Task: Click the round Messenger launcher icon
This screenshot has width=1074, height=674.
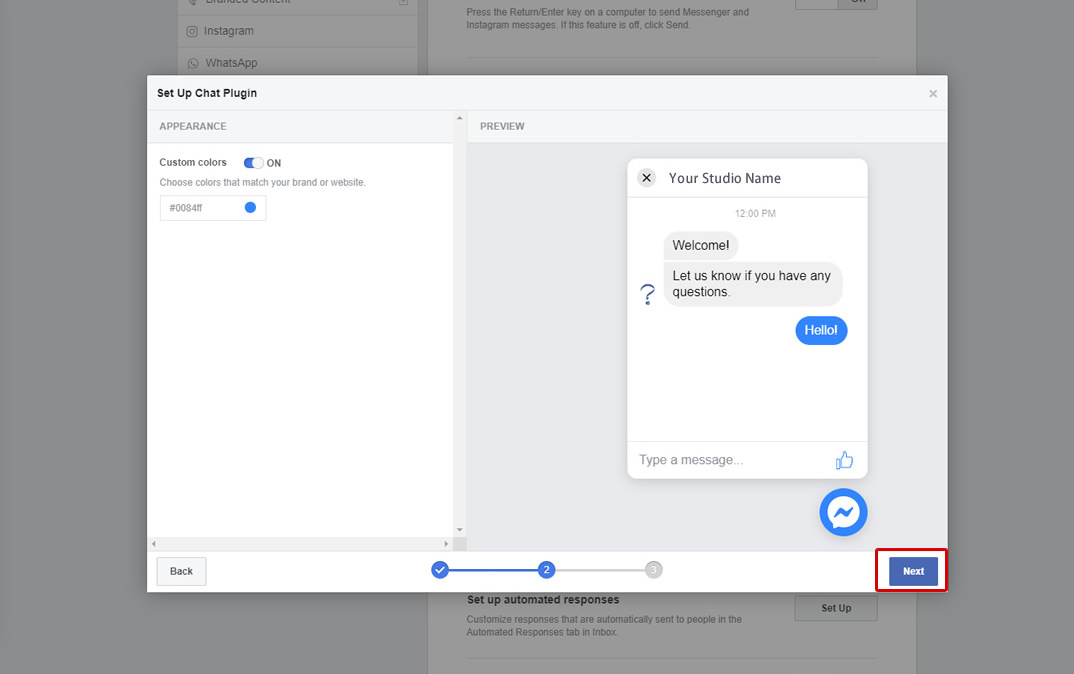Action: [x=843, y=512]
